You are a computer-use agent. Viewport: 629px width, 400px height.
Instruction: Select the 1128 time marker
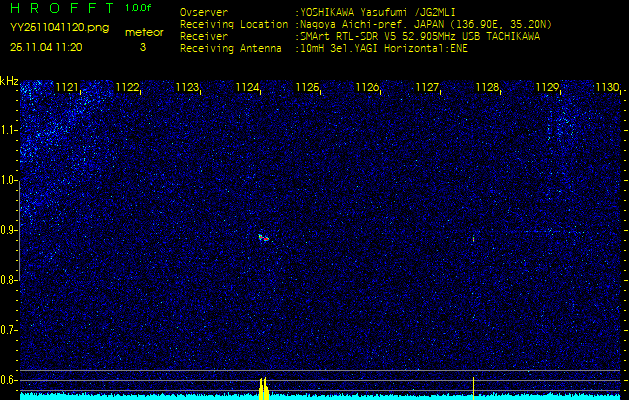tap(487, 88)
